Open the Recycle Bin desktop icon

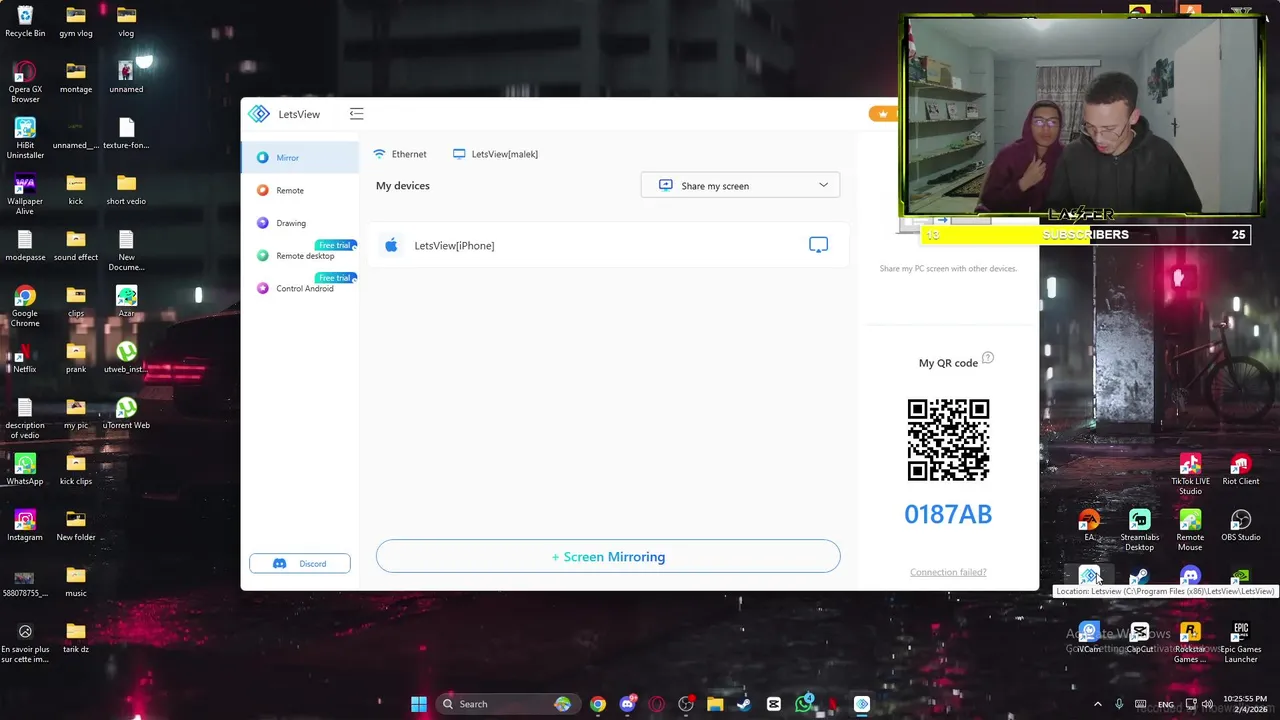[25, 22]
